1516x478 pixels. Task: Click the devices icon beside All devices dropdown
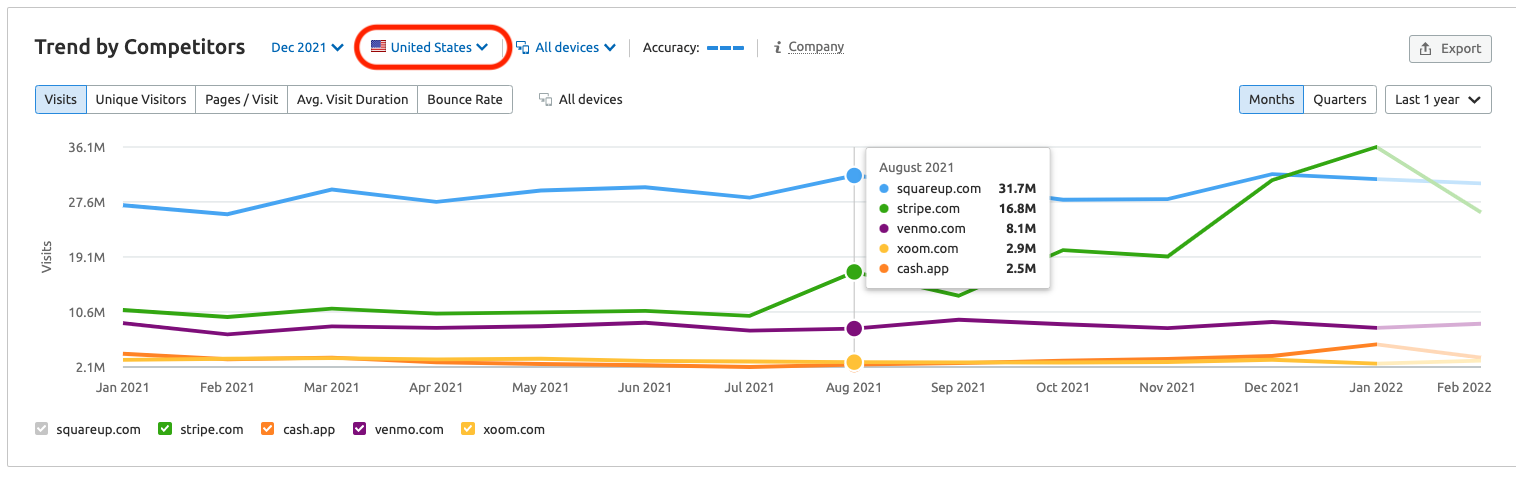(522, 47)
